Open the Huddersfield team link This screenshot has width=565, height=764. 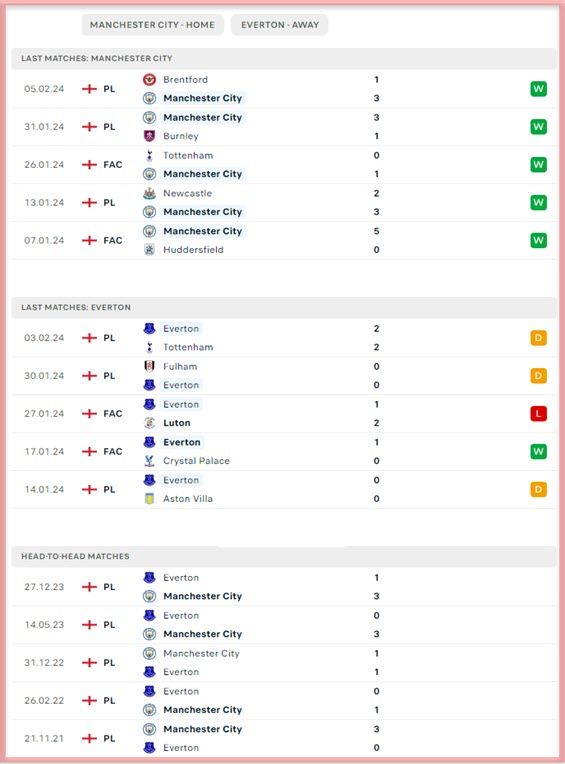[193, 250]
